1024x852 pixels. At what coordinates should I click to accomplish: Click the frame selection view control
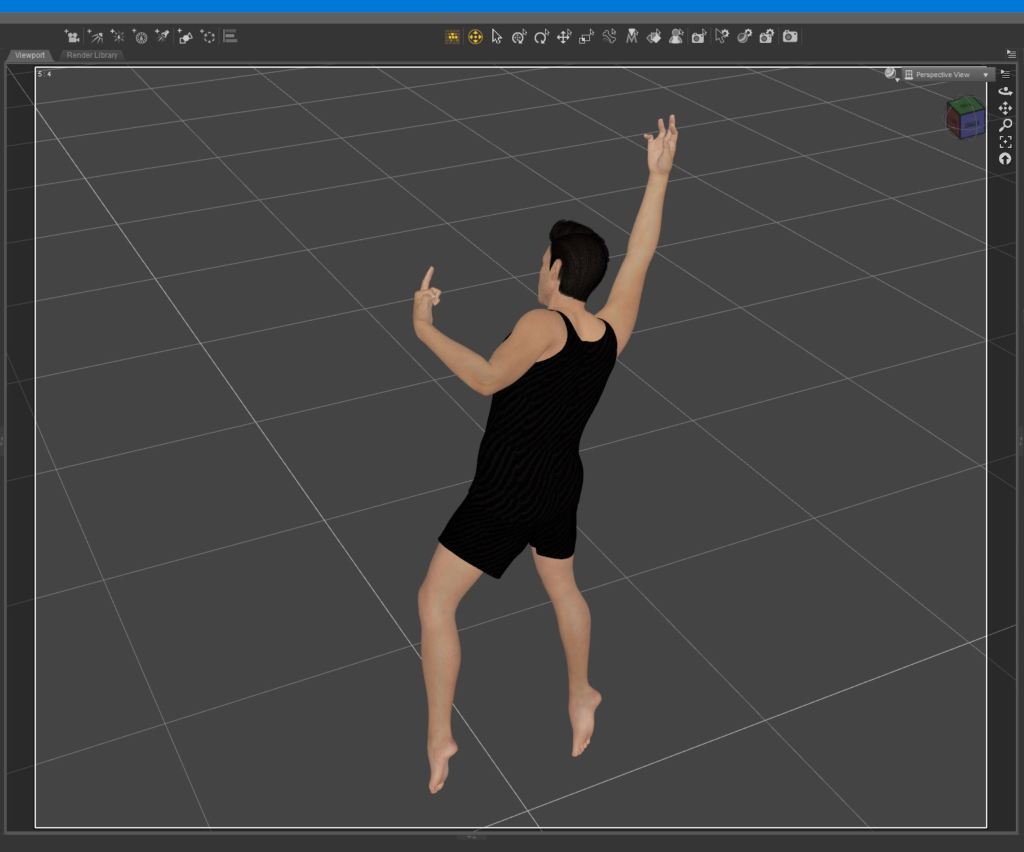[x=1005, y=142]
